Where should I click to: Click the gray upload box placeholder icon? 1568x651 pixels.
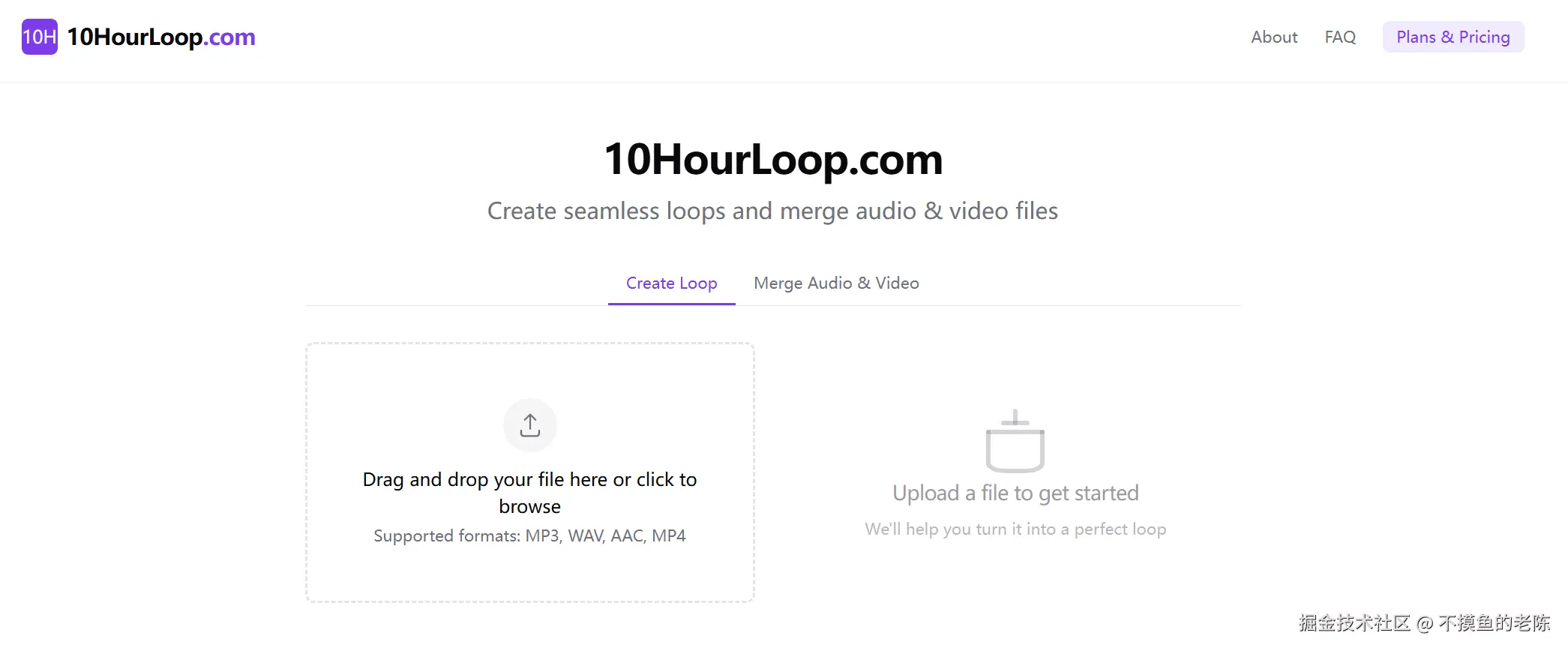click(1015, 441)
